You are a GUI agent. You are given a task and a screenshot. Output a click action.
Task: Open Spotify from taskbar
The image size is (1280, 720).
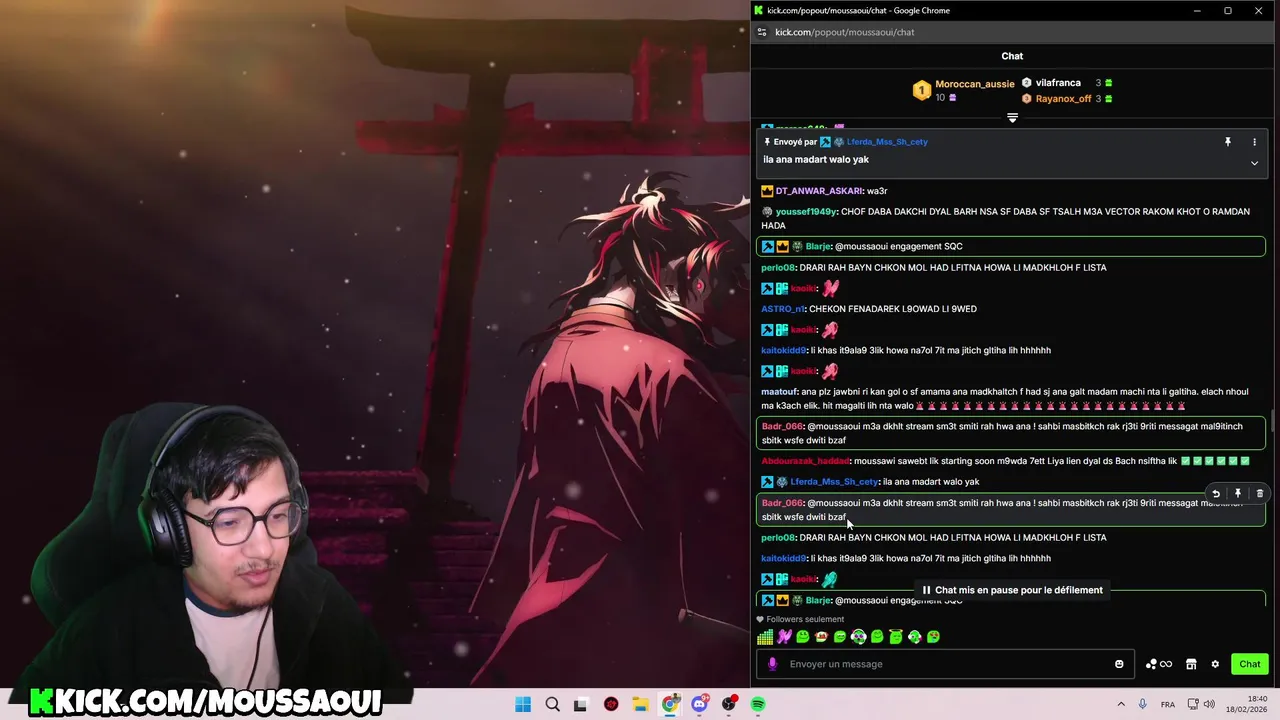(758, 704)
